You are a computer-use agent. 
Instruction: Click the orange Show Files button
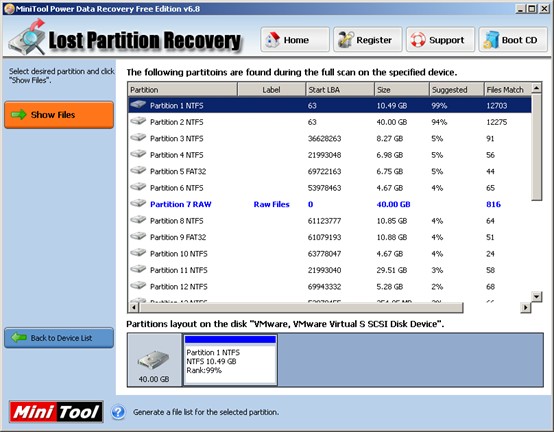click(59, 115)
